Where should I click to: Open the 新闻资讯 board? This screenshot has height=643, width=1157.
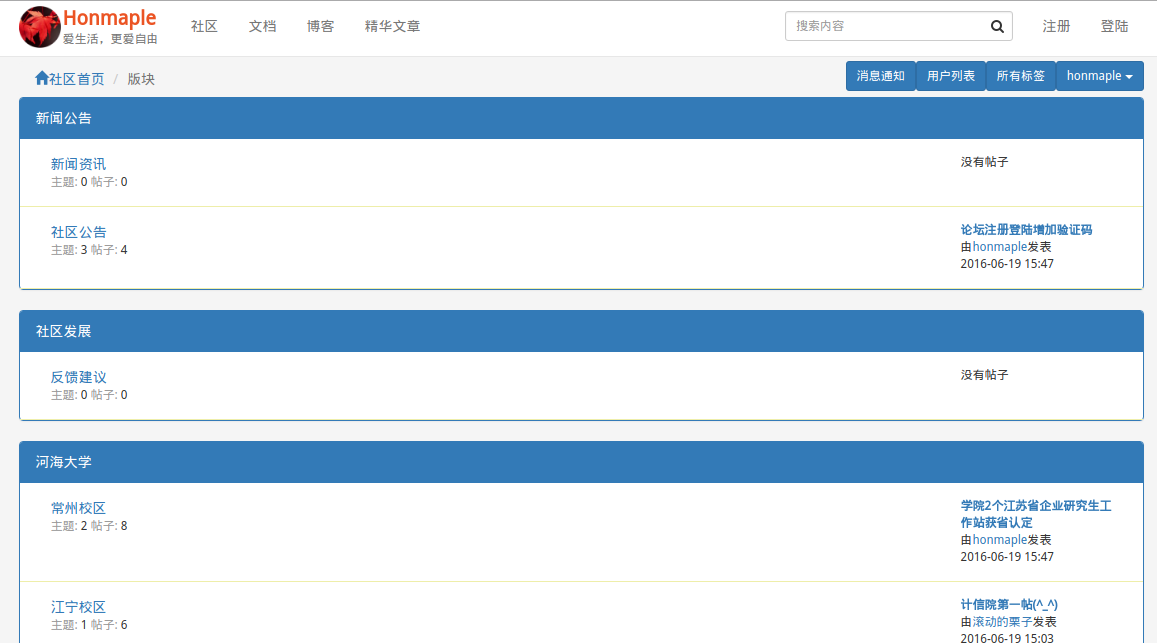[x=78, y=164]
